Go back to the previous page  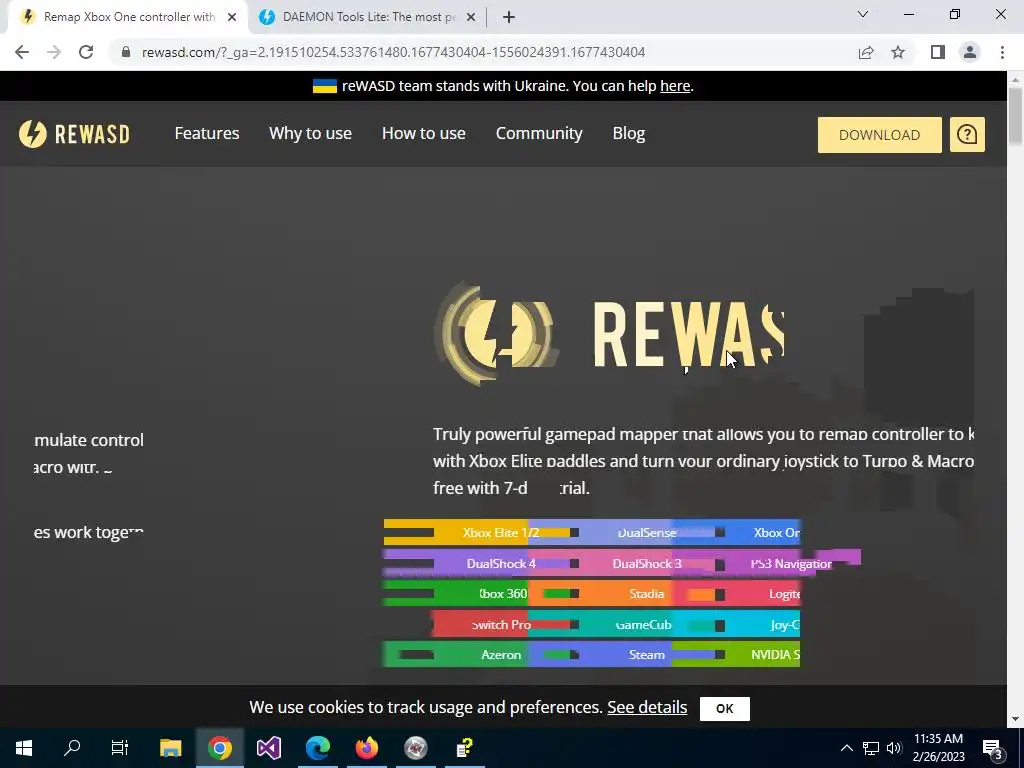pyautogui.click(x=22, y=52)
